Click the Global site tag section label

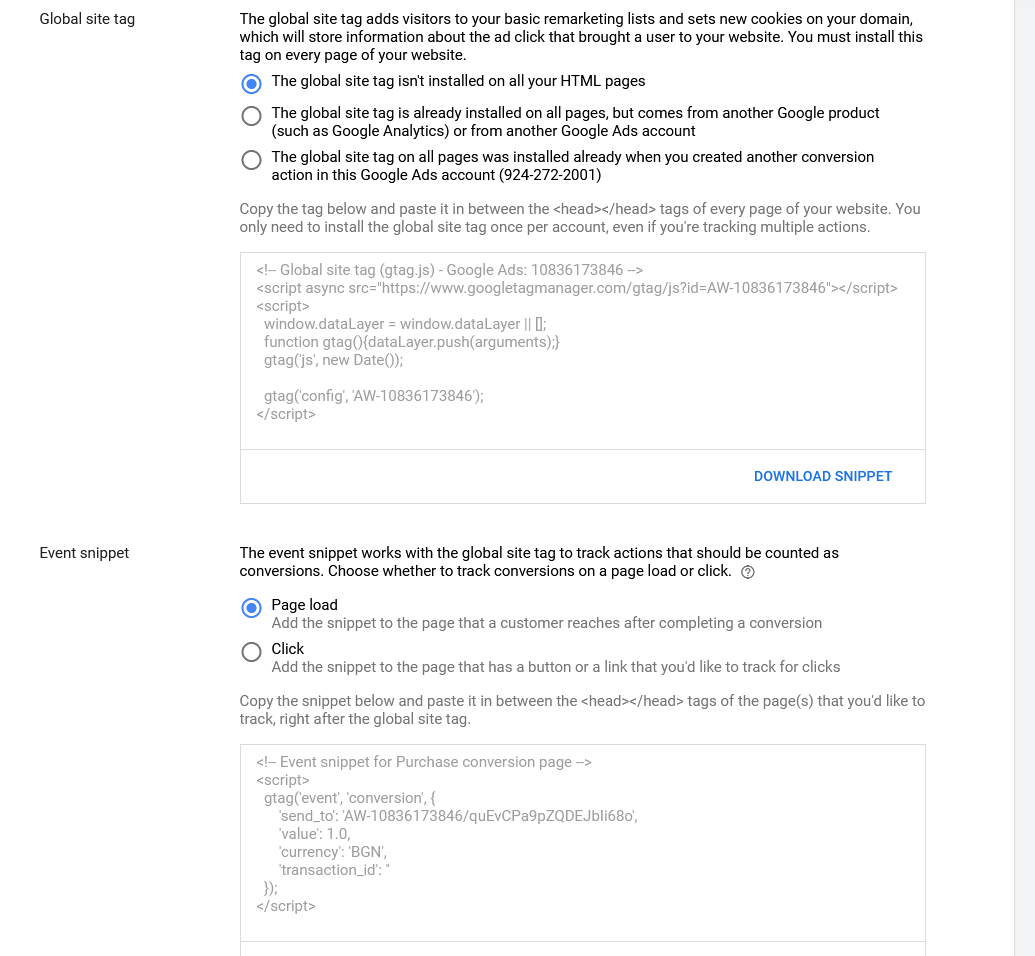click(87, 19)
